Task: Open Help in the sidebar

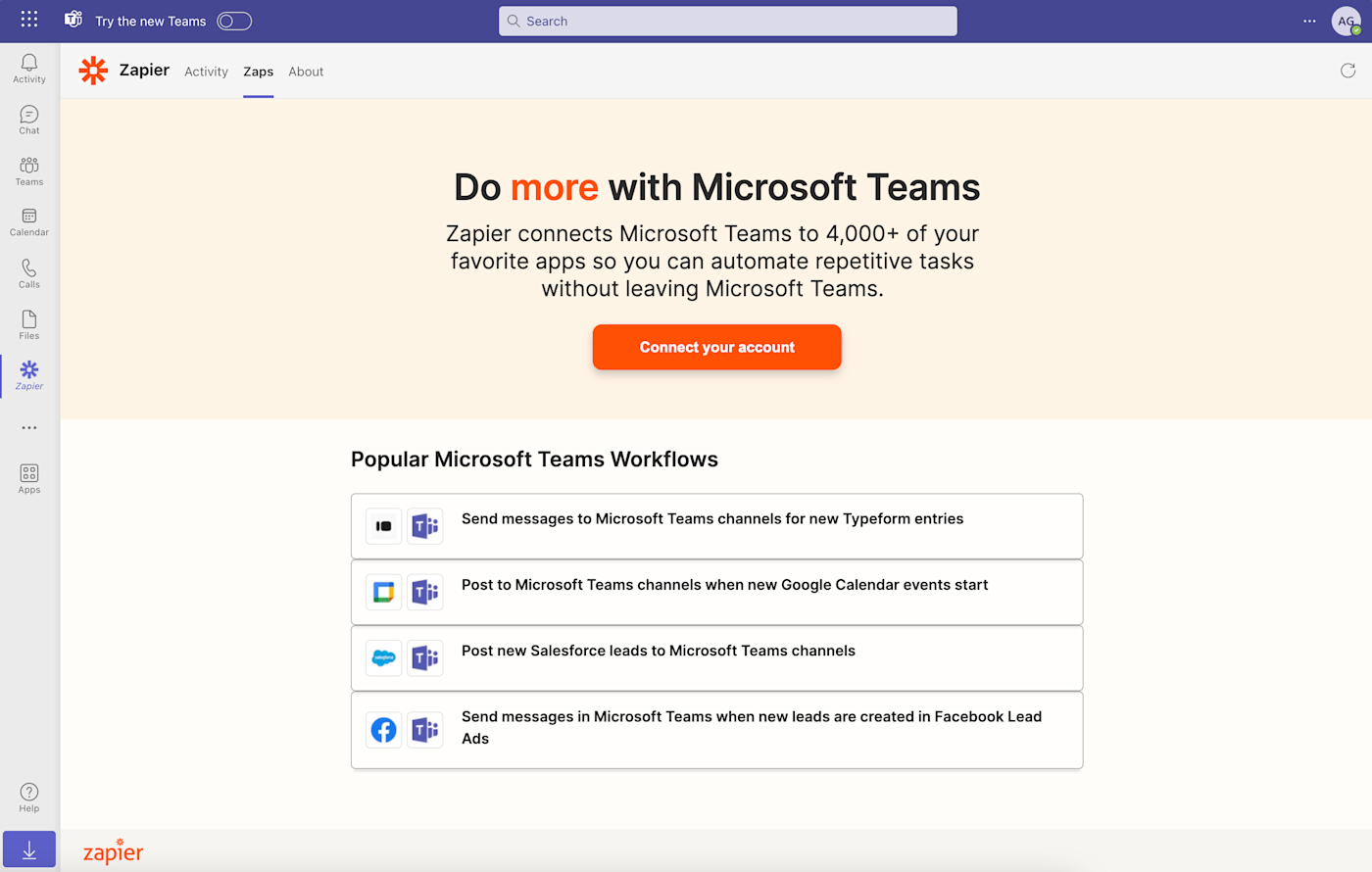Action: pos(29,798)
